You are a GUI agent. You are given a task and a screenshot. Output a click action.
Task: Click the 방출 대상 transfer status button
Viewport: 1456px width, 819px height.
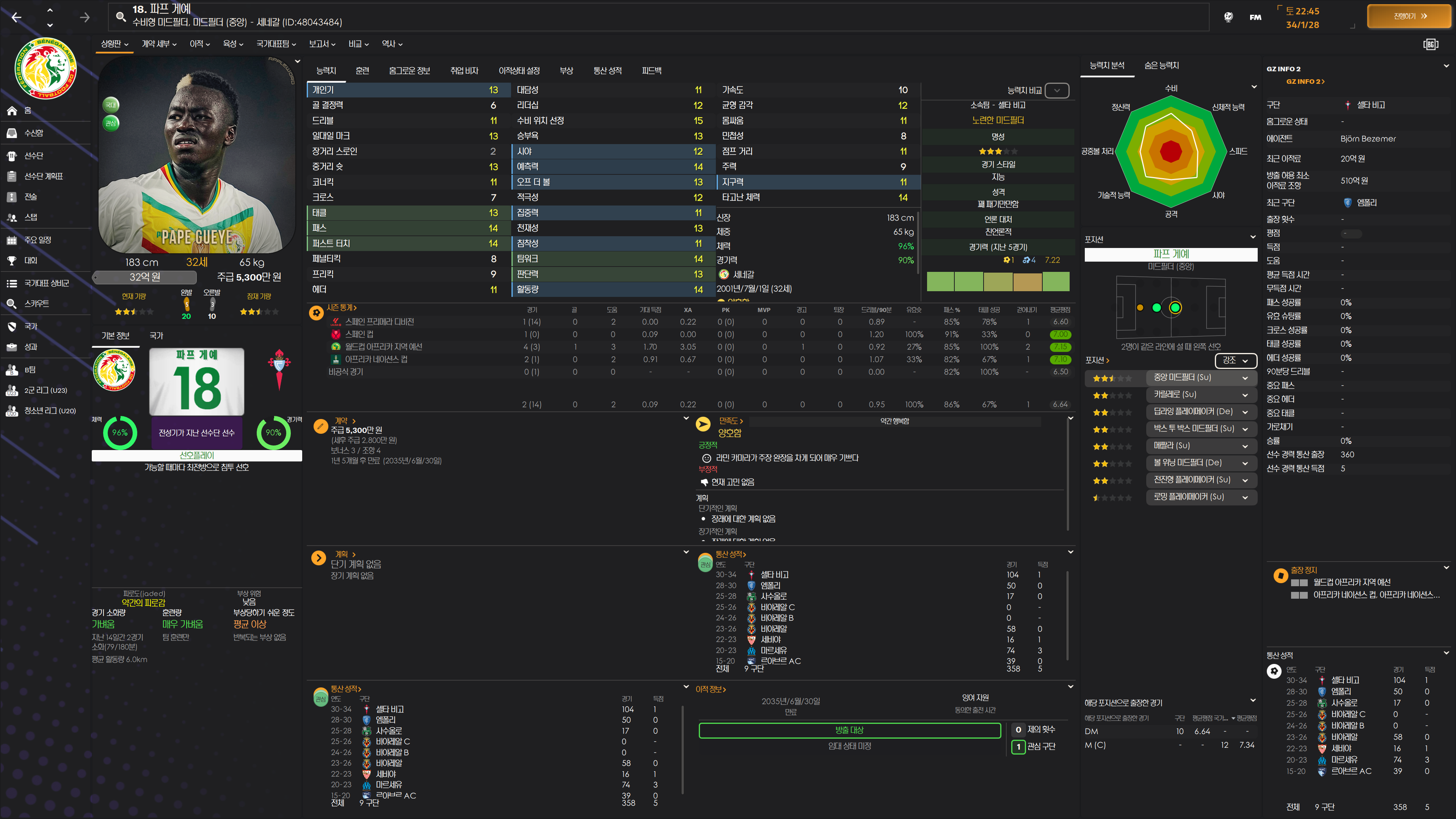tap(849, 730)
